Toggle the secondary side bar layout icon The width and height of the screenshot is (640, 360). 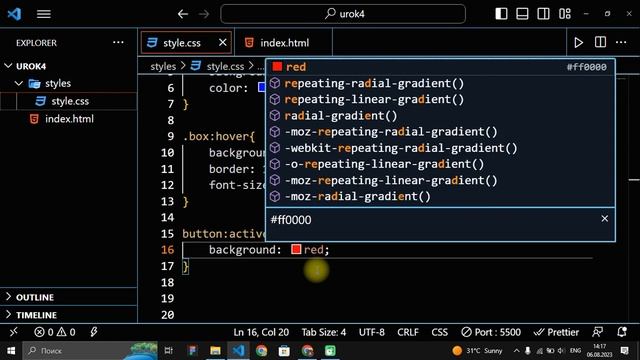click(543, 14)
